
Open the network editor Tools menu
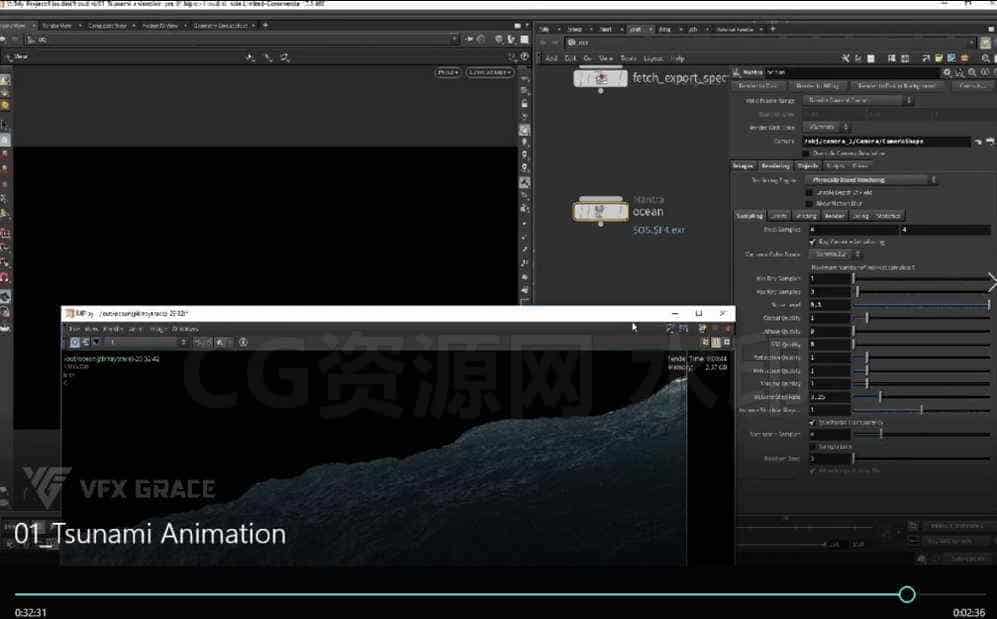(x=628, y=58)
